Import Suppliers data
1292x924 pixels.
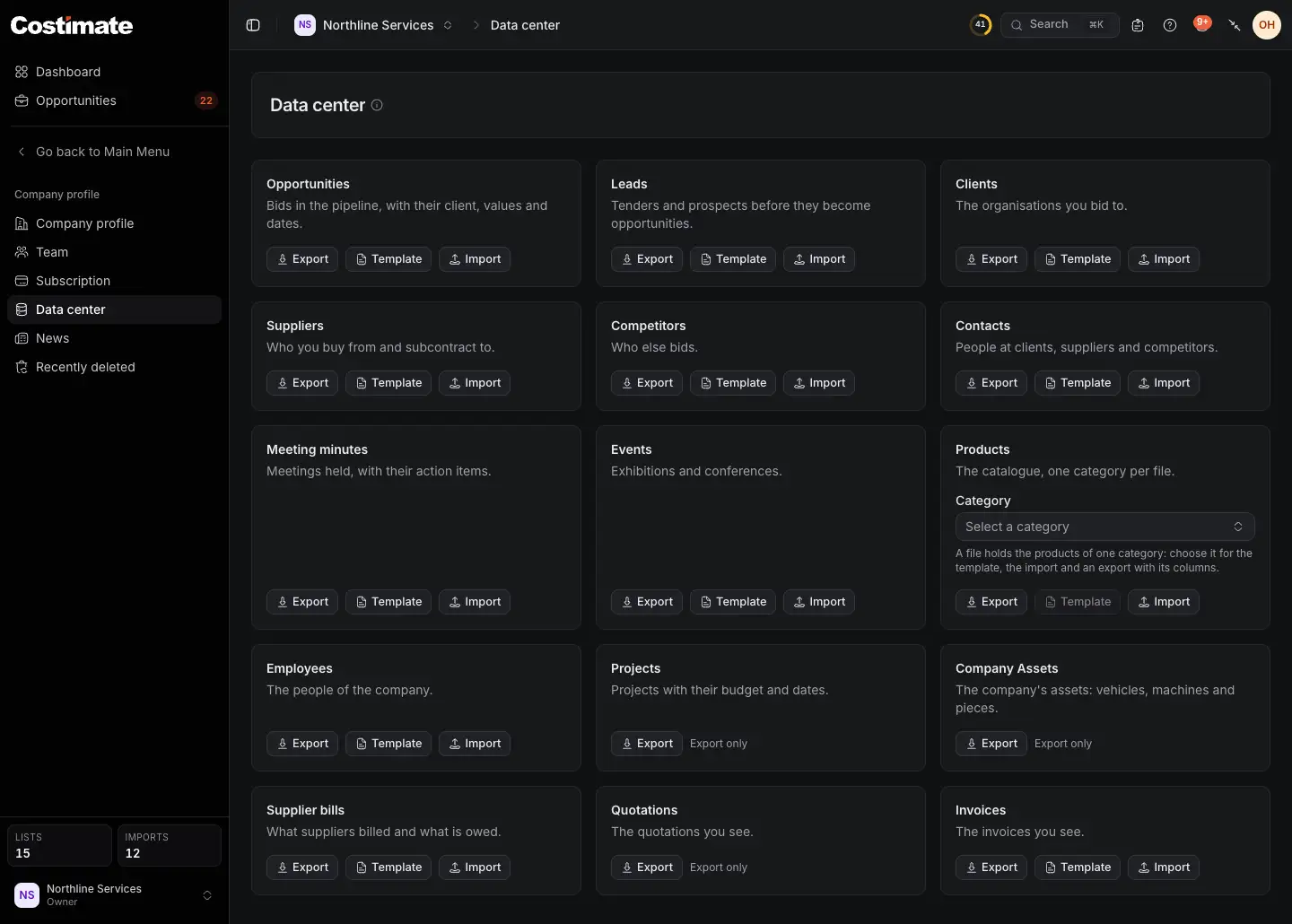[475, 383]
